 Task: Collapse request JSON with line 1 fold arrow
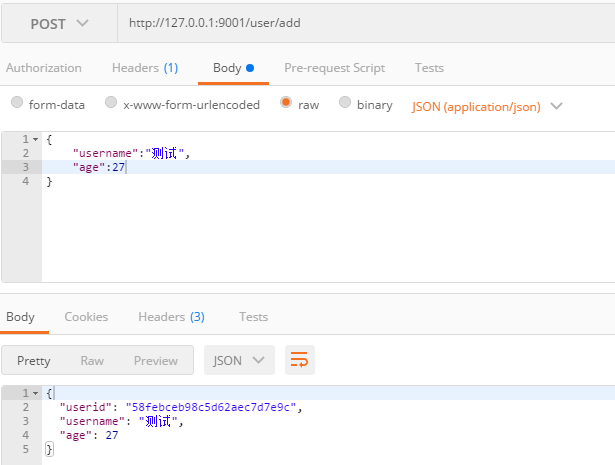36,139
